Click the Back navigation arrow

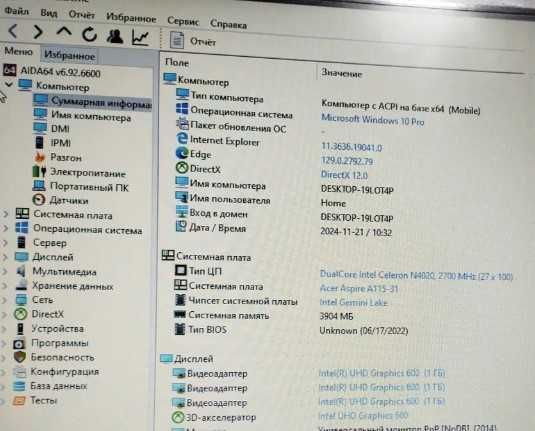click(x=13, y=31)
